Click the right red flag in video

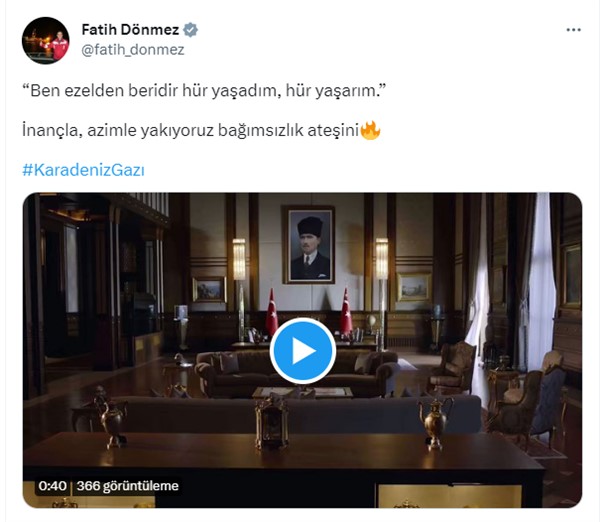coord(346,312)
